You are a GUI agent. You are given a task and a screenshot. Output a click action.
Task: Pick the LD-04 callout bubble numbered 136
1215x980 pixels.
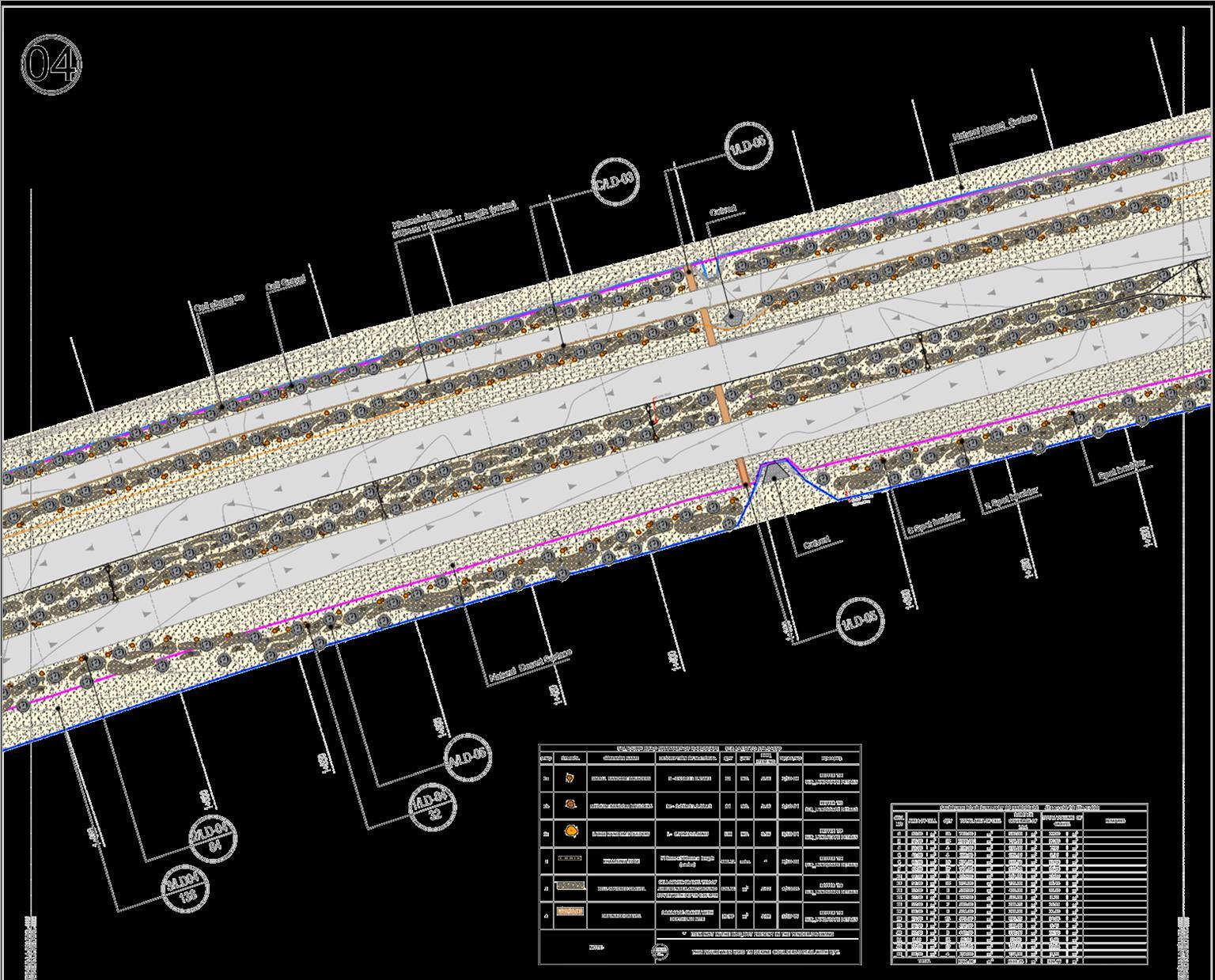pyautogui.click(x=185, y=887)
